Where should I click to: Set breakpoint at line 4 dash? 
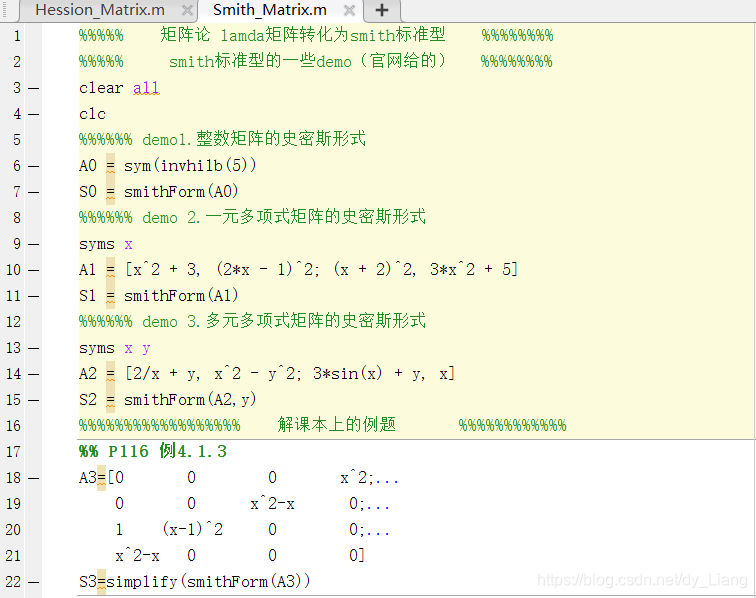(x=33, y=114)
